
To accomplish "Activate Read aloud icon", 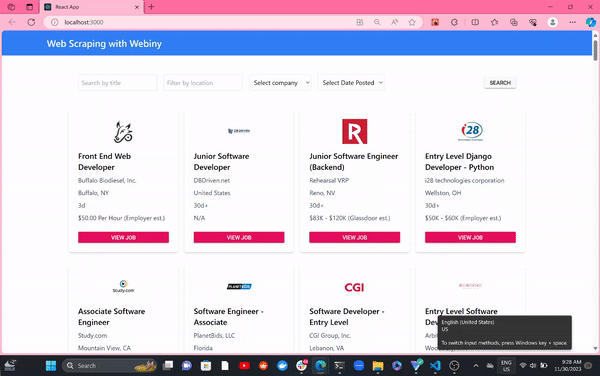I will coord(395,22).
